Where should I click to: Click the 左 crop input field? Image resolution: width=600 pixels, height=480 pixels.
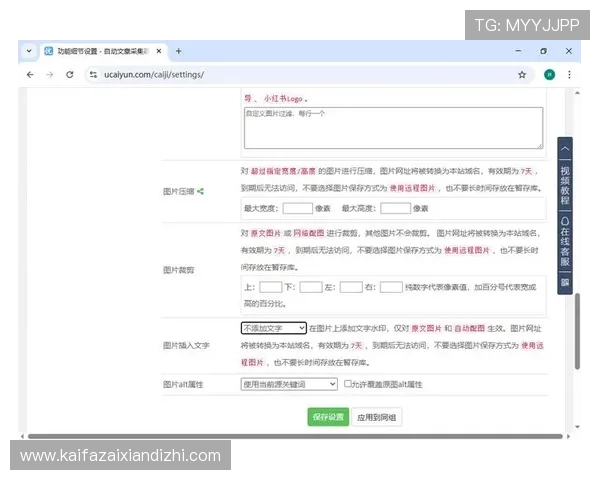pyautogui.click(x=351, y=287)
